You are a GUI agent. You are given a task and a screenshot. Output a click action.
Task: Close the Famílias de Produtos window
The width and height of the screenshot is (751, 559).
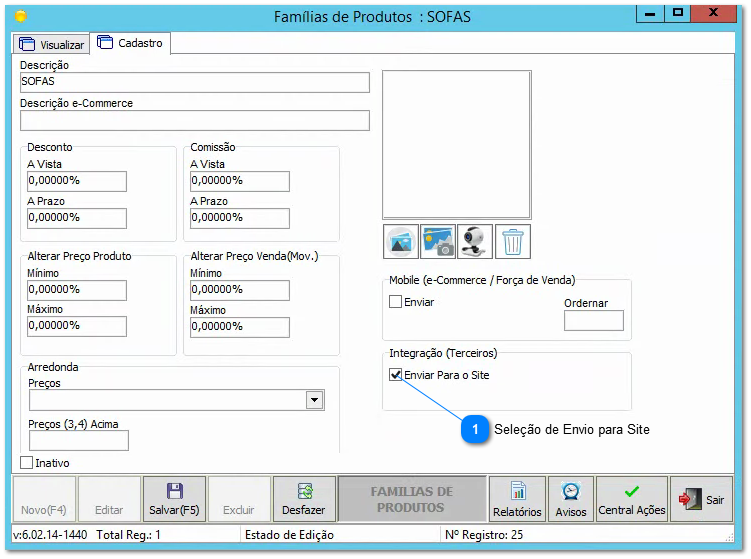click(x=714, y=13)
